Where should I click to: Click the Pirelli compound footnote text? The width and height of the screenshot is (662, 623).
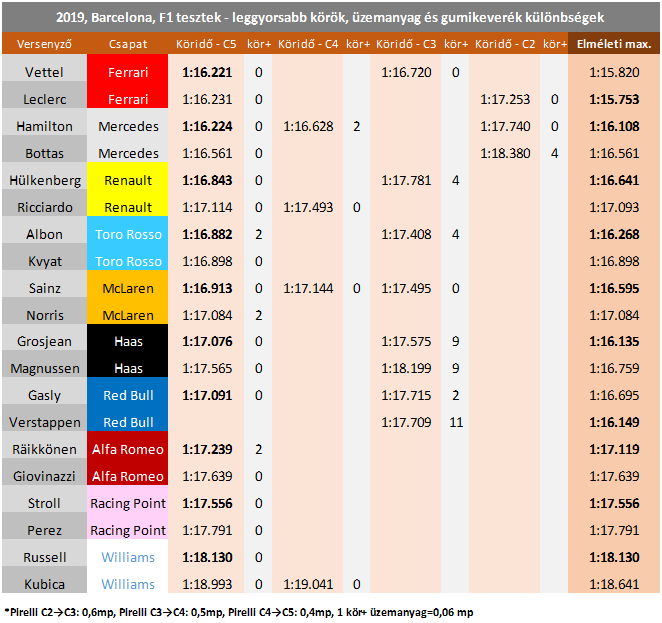[x=239, y=612]
